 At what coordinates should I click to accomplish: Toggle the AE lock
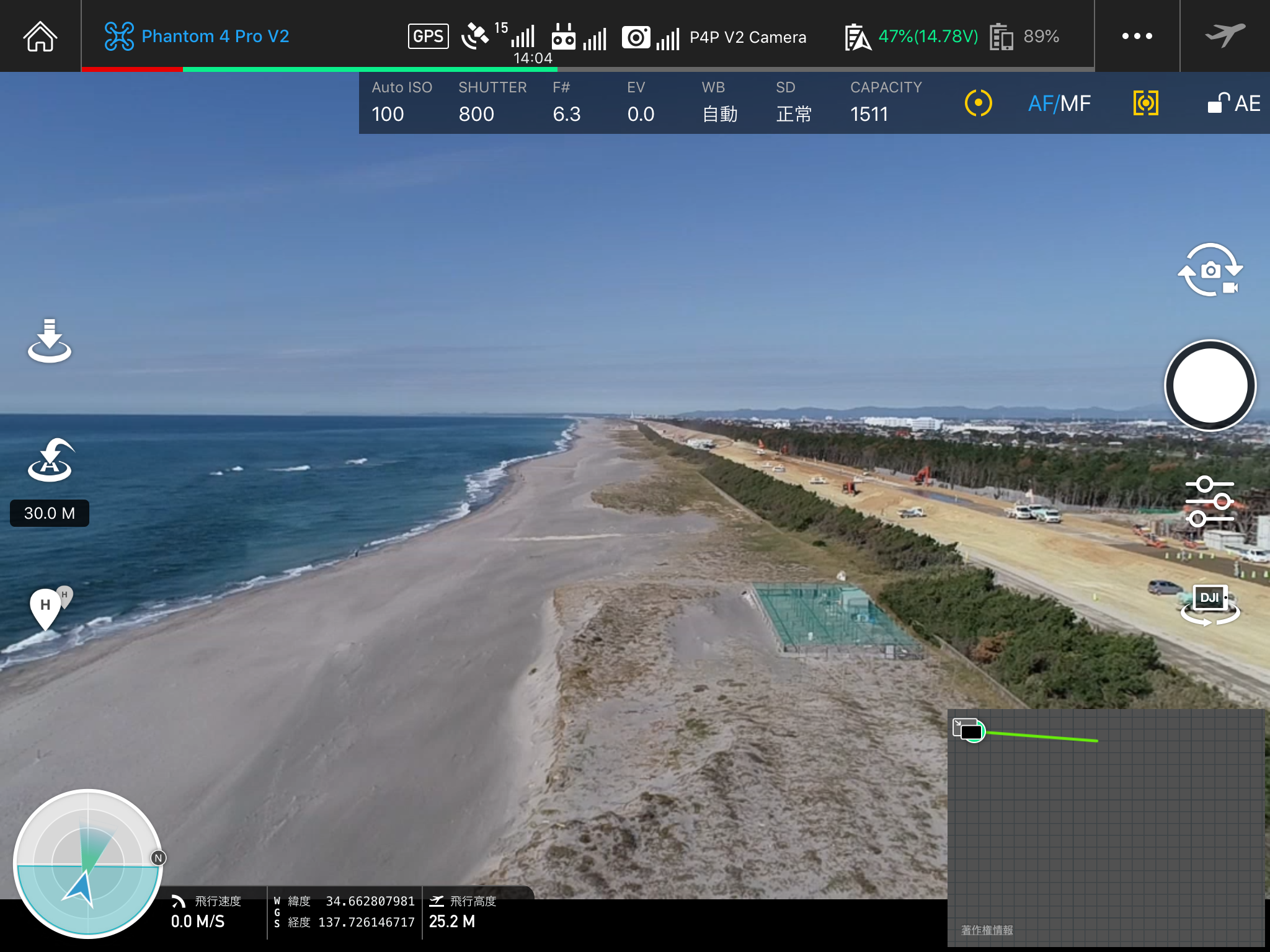1233,103
